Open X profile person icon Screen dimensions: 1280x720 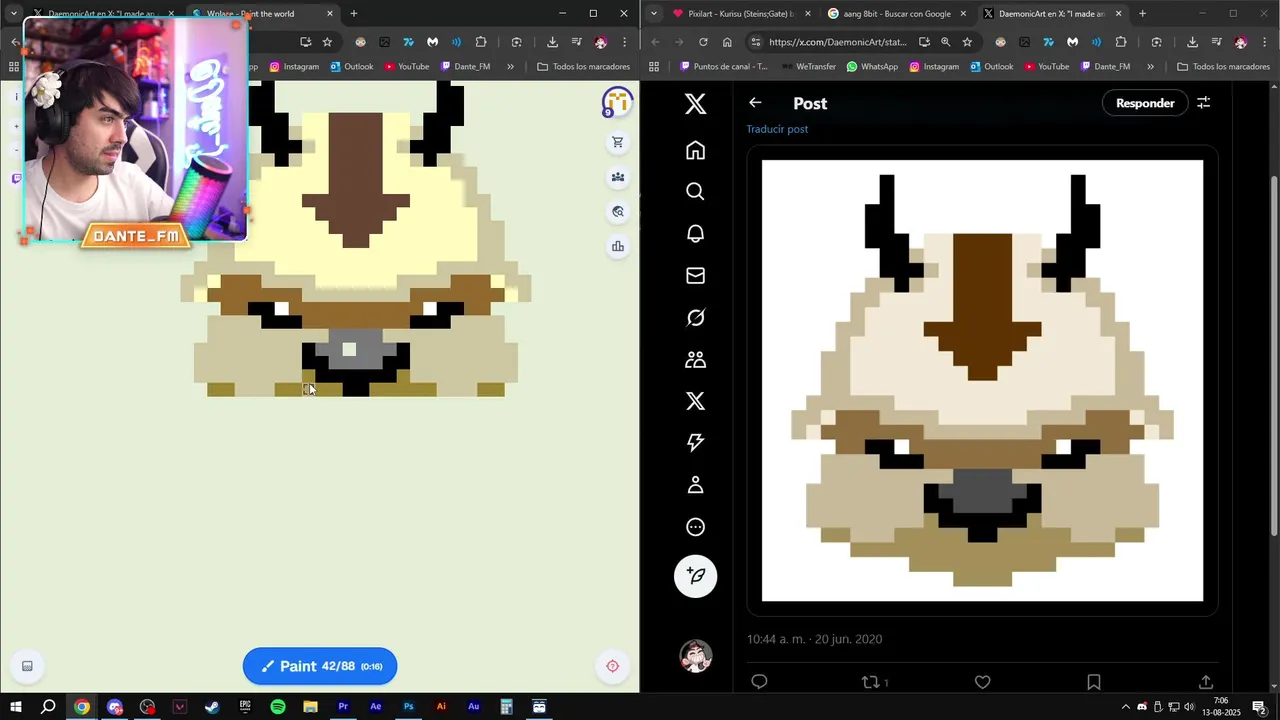(x=695, y=485)
